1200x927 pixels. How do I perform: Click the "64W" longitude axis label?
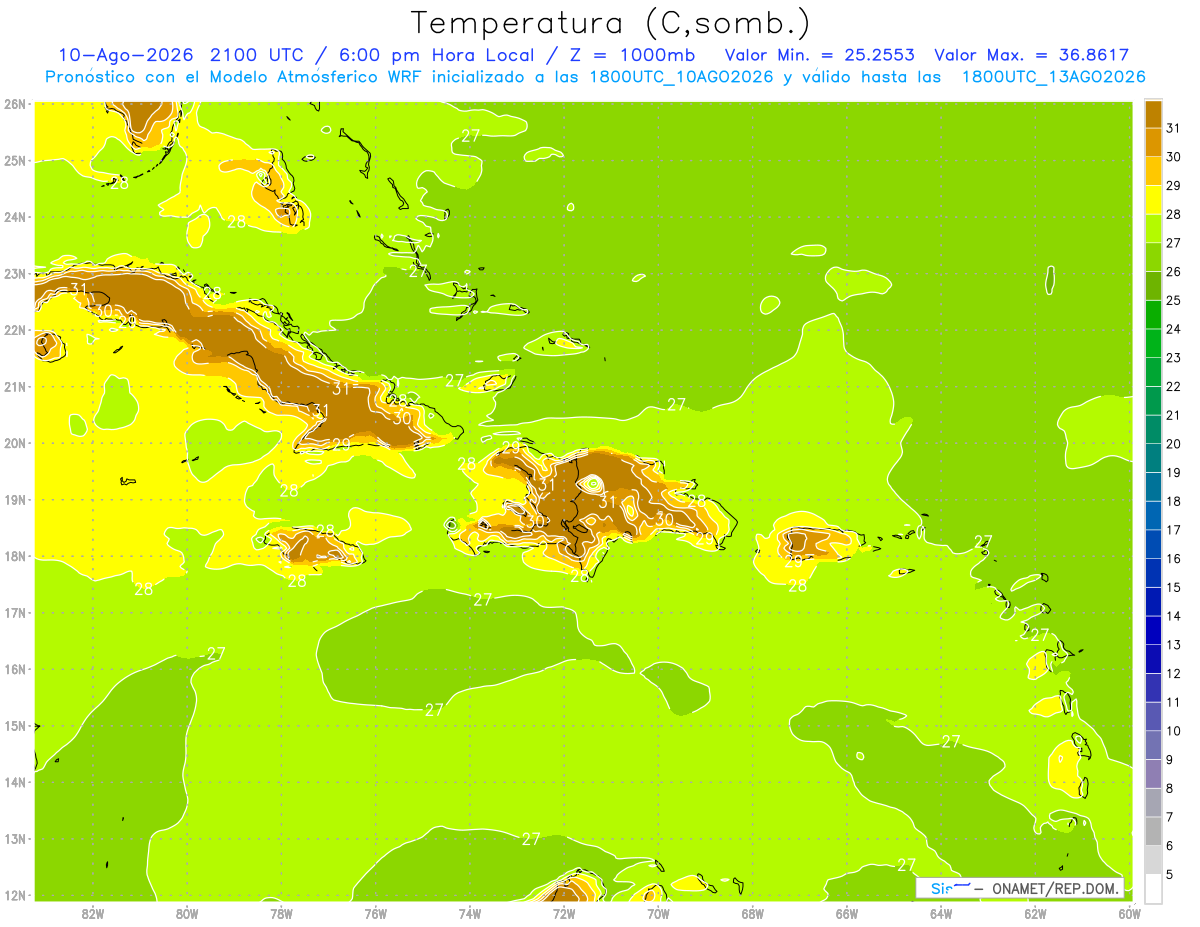coord(941,913)
